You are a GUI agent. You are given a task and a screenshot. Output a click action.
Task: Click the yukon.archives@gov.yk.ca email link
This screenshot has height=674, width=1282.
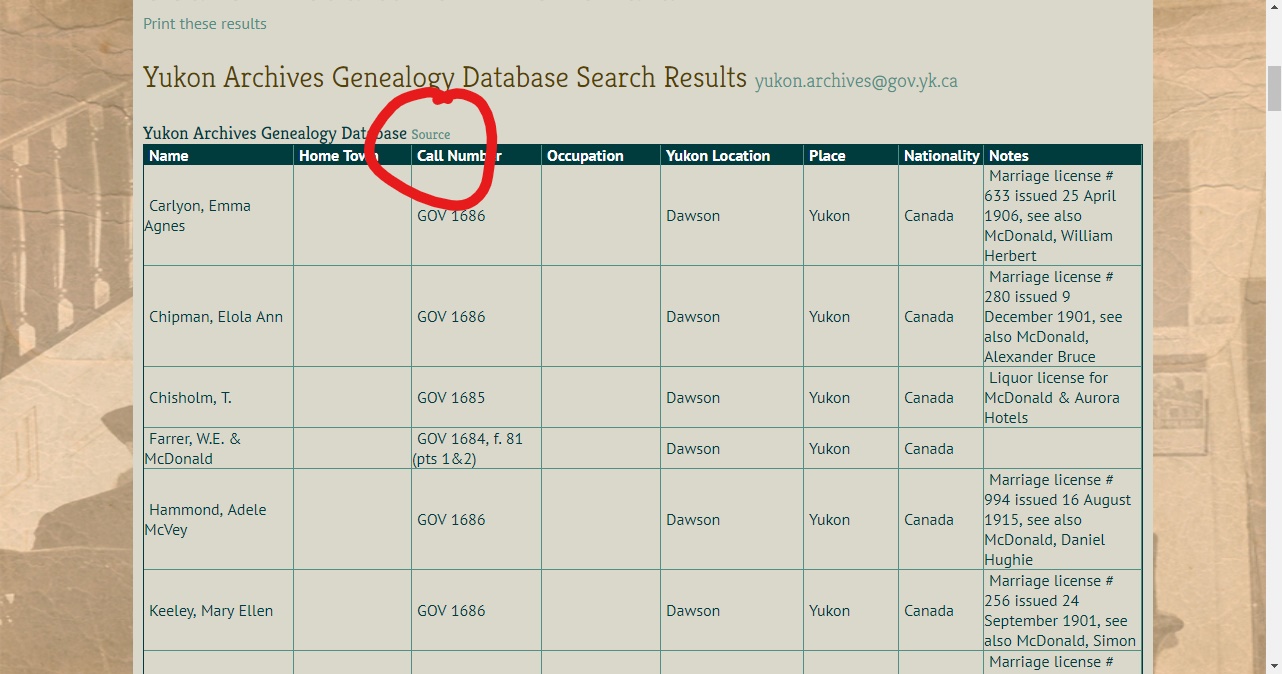856,81
